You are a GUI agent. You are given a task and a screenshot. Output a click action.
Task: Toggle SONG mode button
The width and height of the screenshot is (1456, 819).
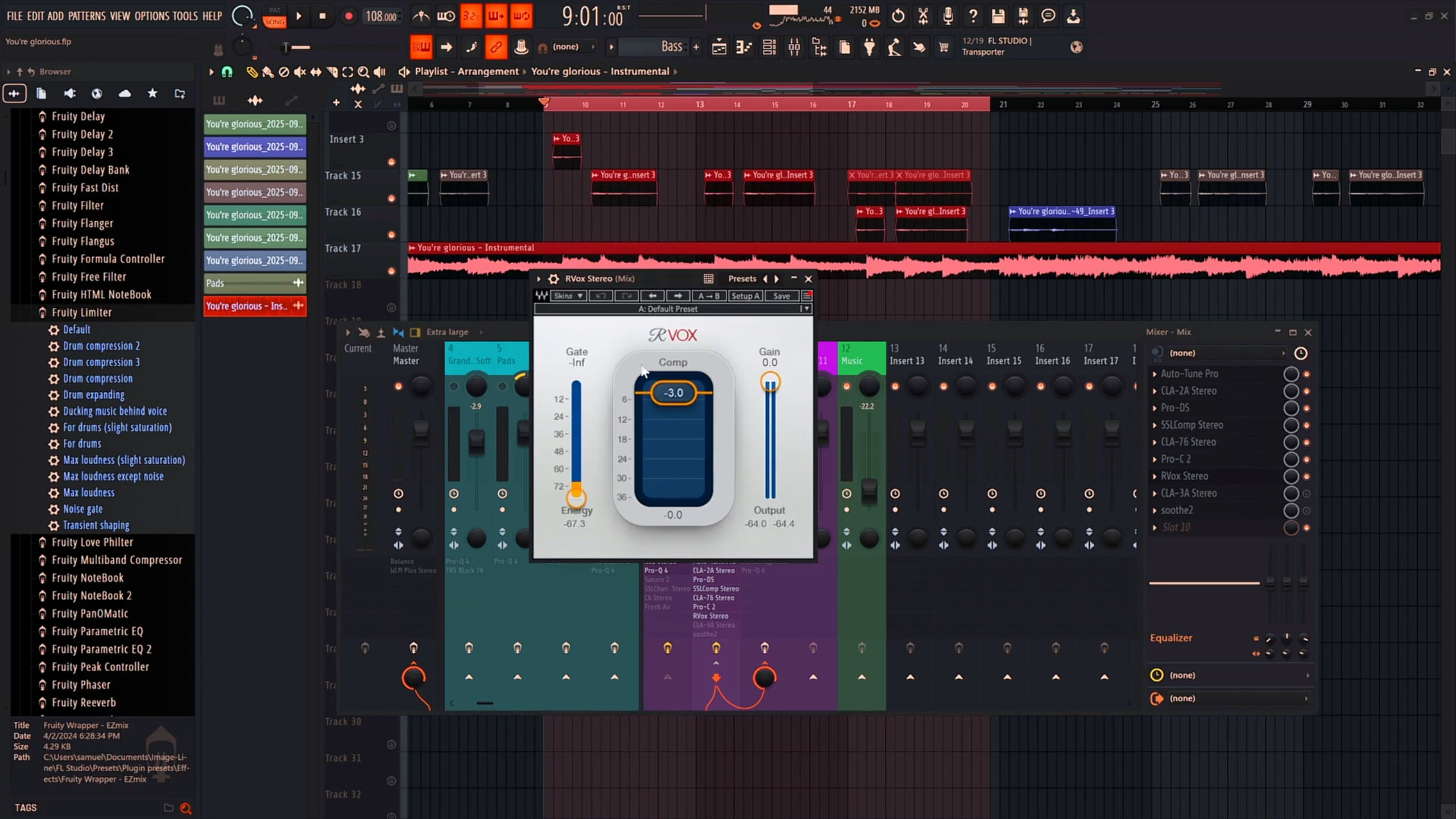point(275,22)
